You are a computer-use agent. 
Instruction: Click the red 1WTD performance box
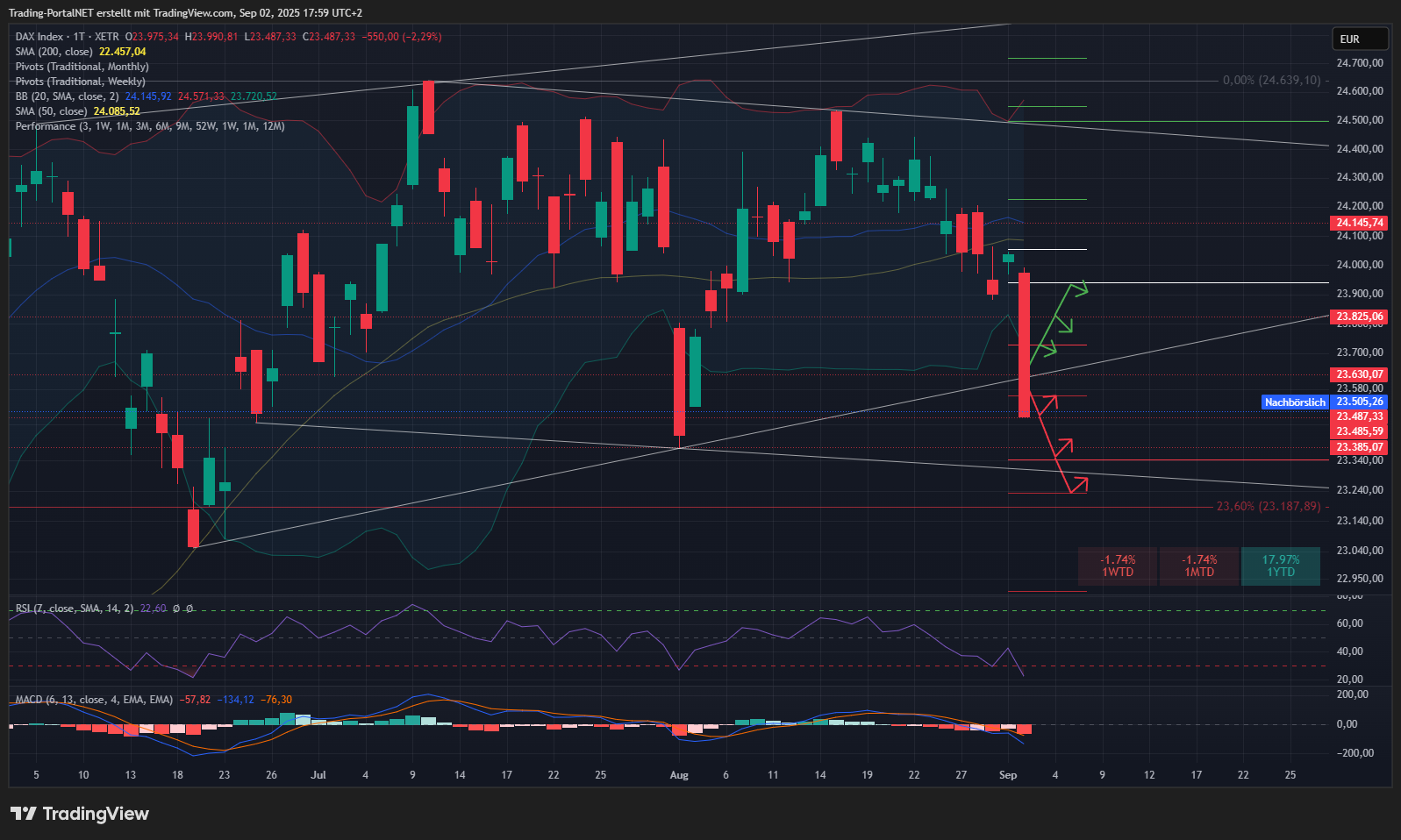[1118, 566]
